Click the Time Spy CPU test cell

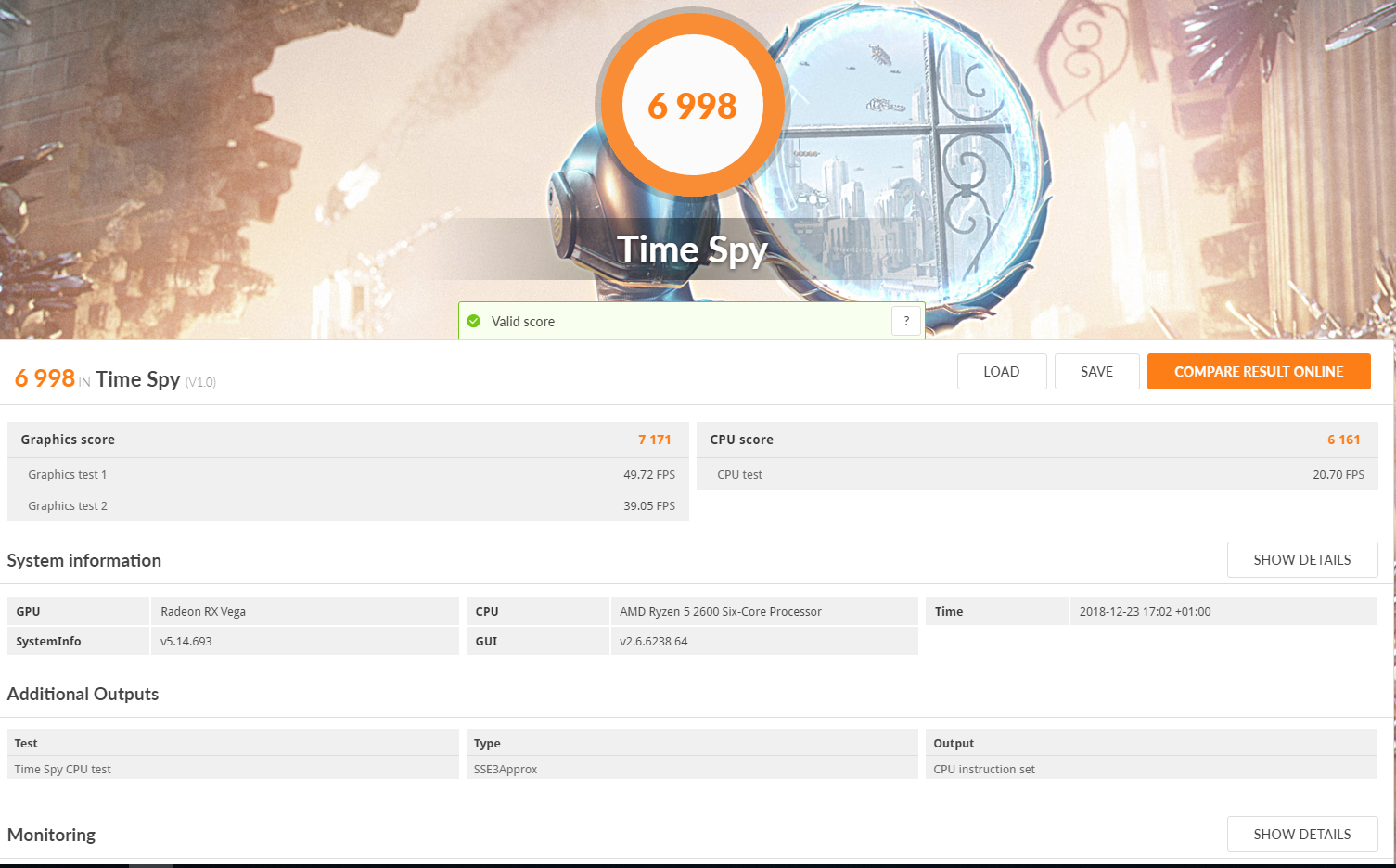click(x=63, y=769)
